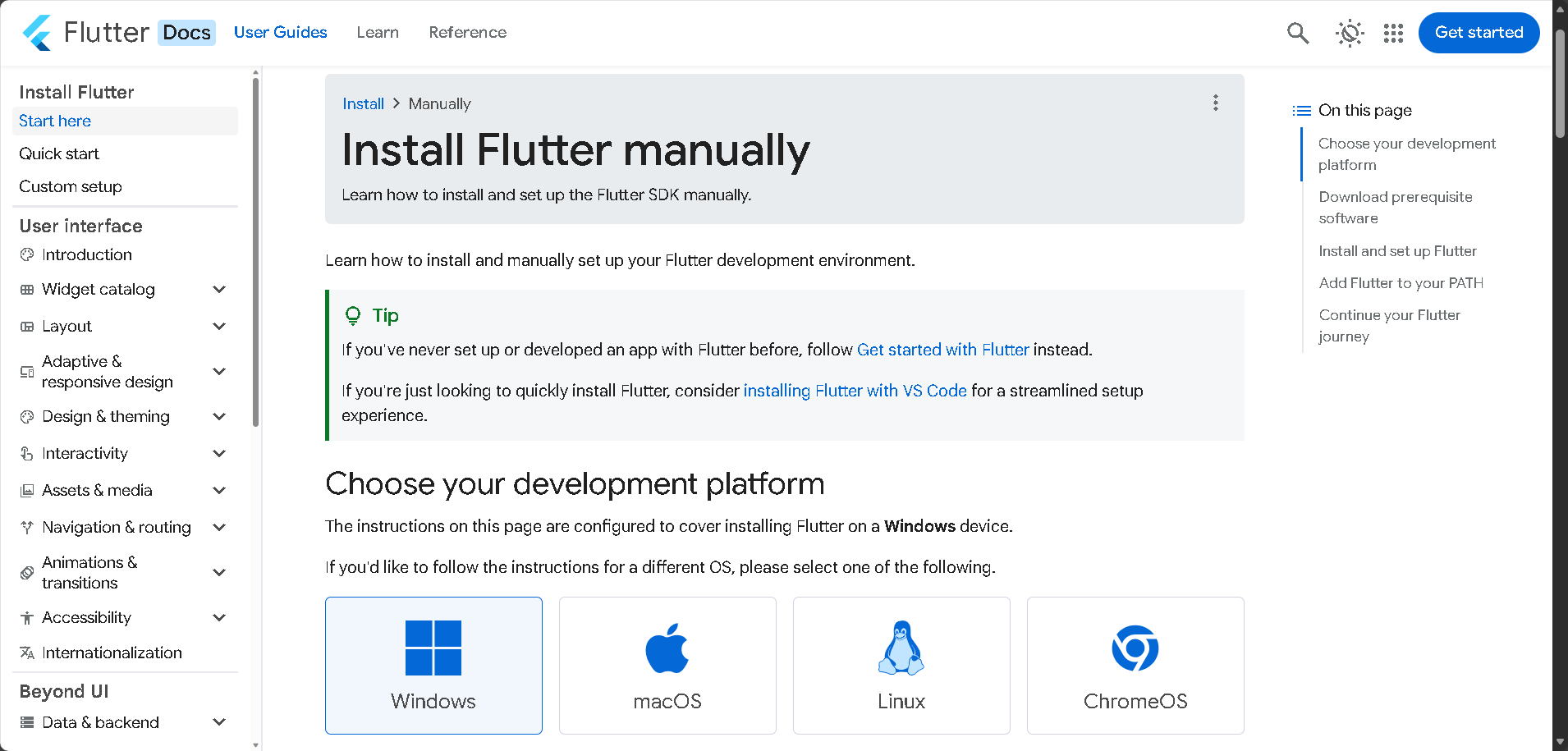Click the Apple macOS logo

pos(667,648)
